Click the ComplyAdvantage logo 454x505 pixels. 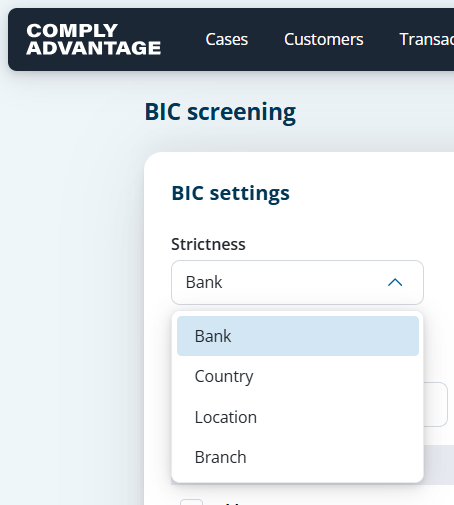click(94, 39)
